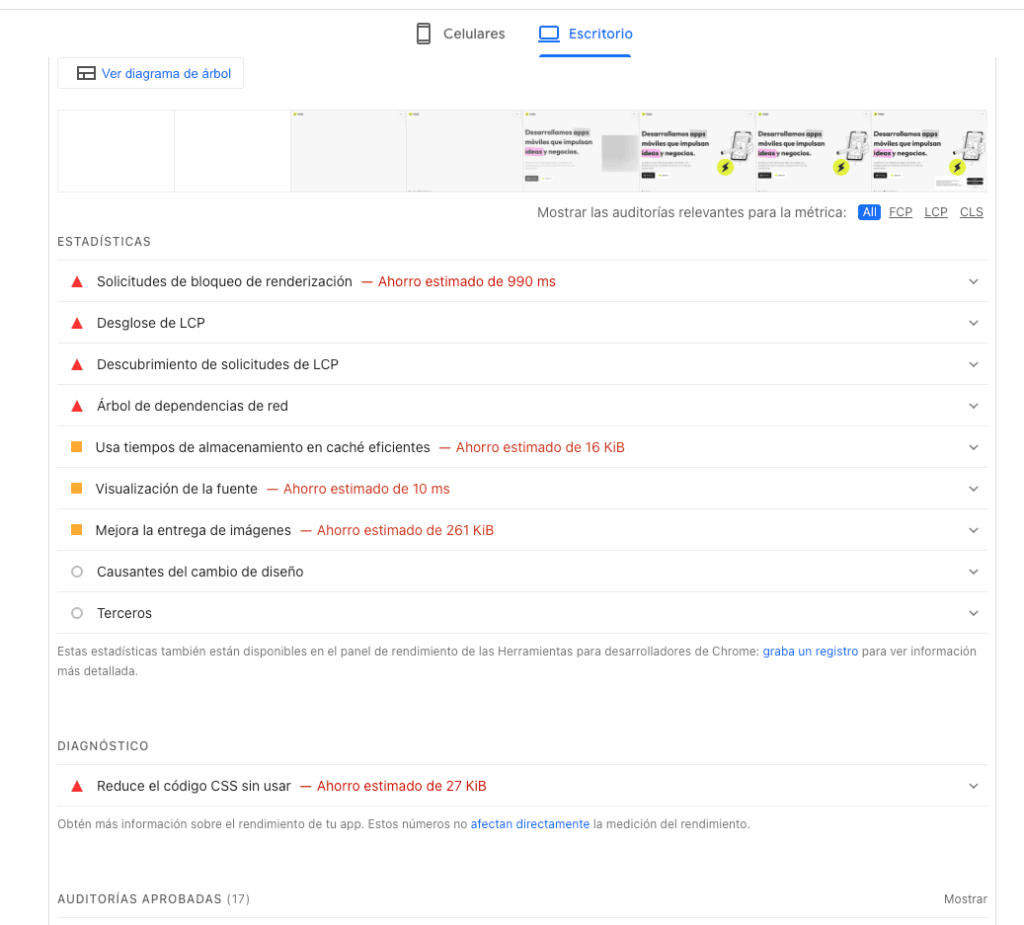The image size is (1024, 925).
Task: Select the FCP filter label
Action: pos(900,211)
